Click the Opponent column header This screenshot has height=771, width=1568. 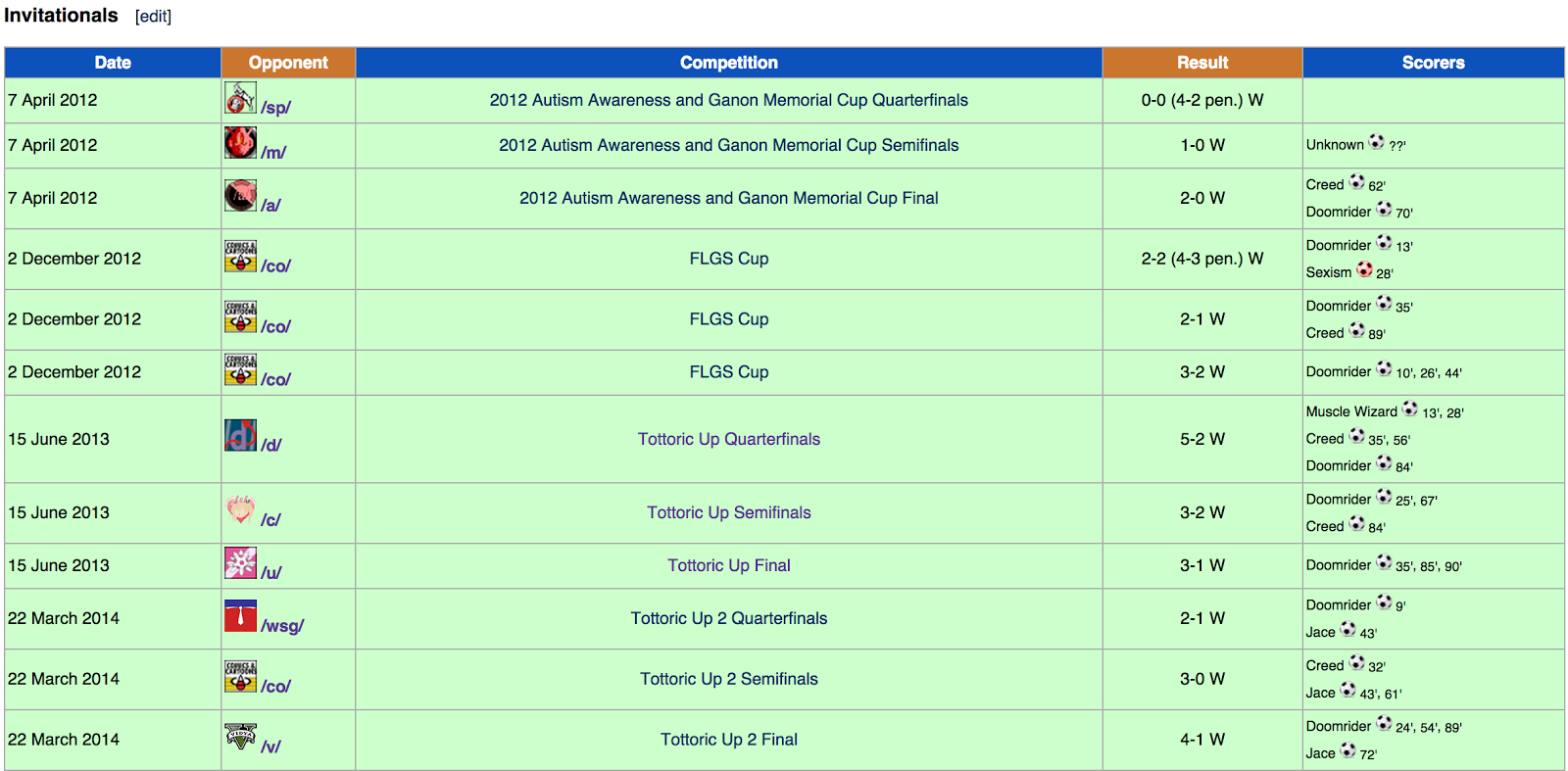[288, 63]
